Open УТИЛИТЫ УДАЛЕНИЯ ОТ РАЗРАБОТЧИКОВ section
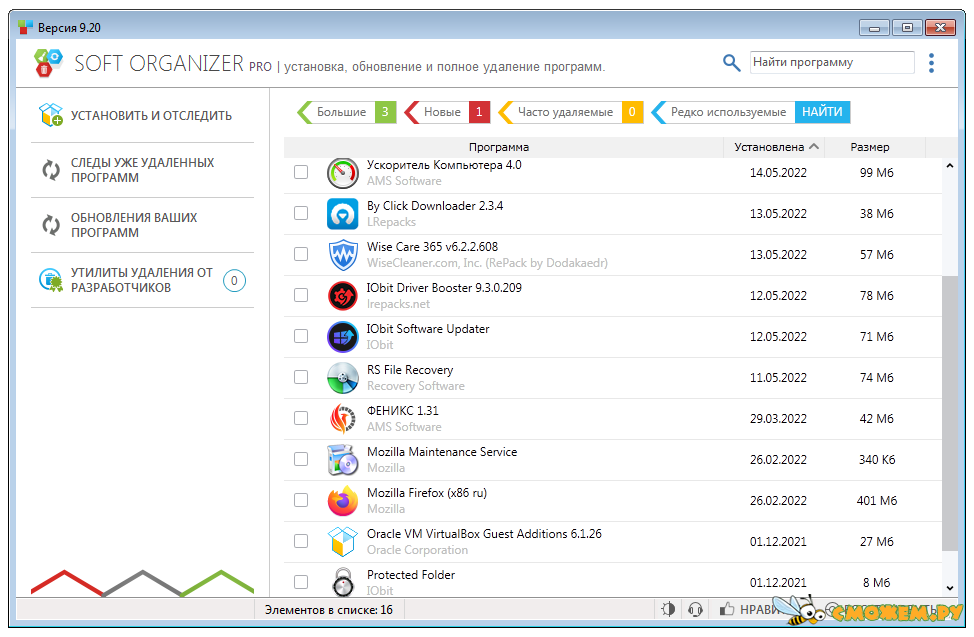The height and width of the screenshot is (637, 974). click(x=142, y=280)
